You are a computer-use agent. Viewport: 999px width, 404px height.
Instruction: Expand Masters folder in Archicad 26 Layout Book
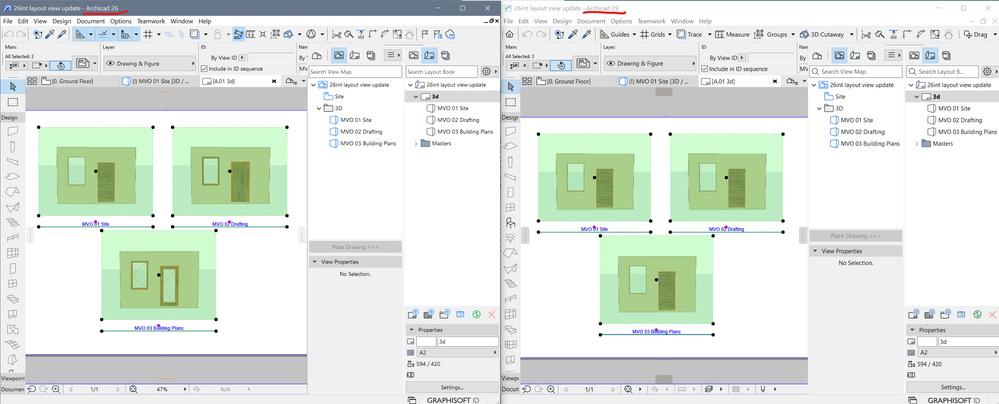417,143
